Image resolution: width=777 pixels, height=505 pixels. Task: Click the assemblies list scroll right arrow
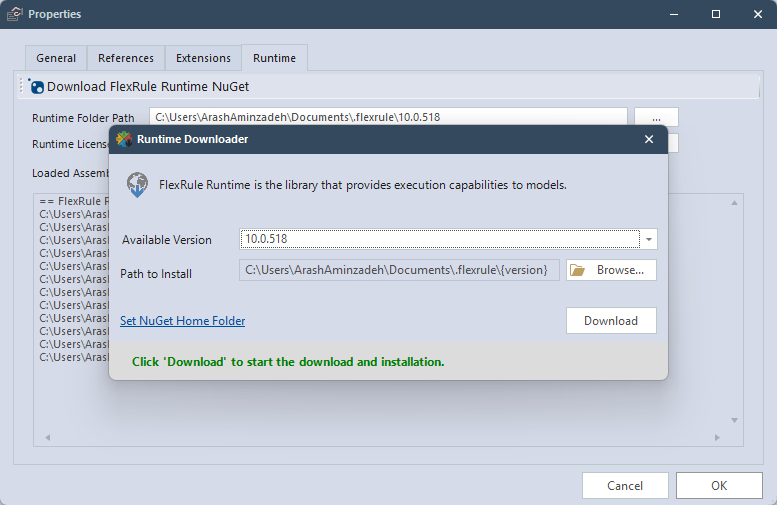pos(717,438)
